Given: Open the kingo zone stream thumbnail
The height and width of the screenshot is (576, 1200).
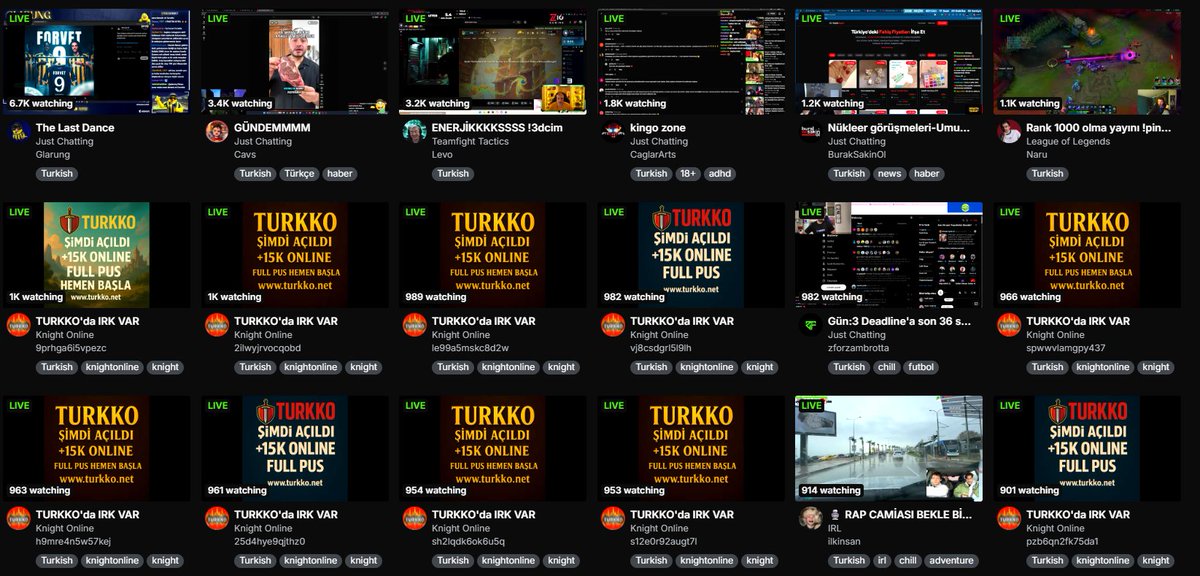Looking at the screenshot, I should pyautogui.click(x=691, y=62).
